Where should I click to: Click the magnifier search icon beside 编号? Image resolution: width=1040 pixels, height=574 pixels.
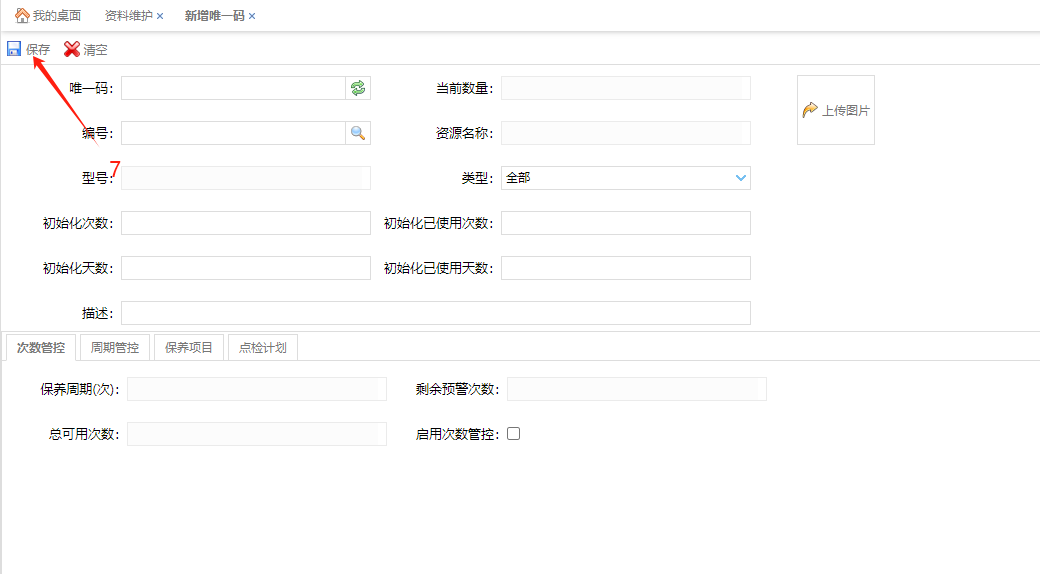(358, 133)
